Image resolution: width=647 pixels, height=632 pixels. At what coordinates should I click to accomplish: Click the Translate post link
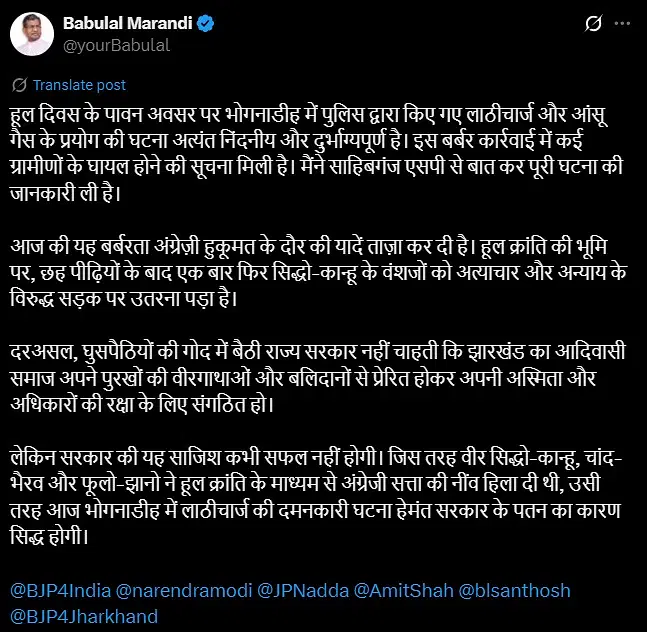[x=79, y=85]
